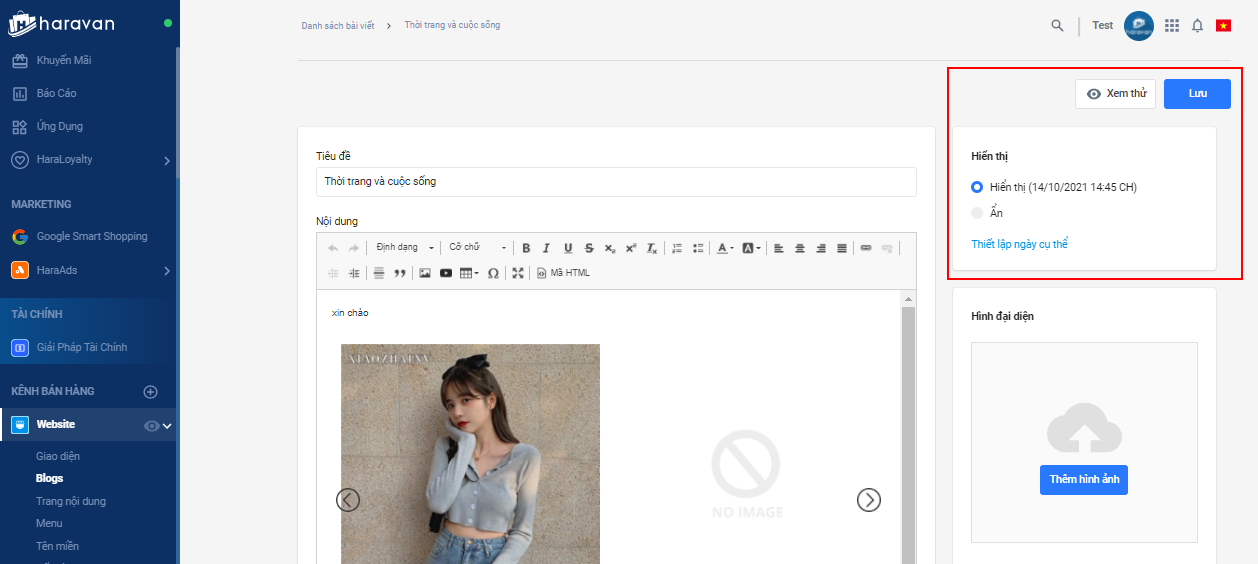This screenshot has height=564, width=1258.
Task: Decrease indent in editor
Action: [x=333, y=273]
